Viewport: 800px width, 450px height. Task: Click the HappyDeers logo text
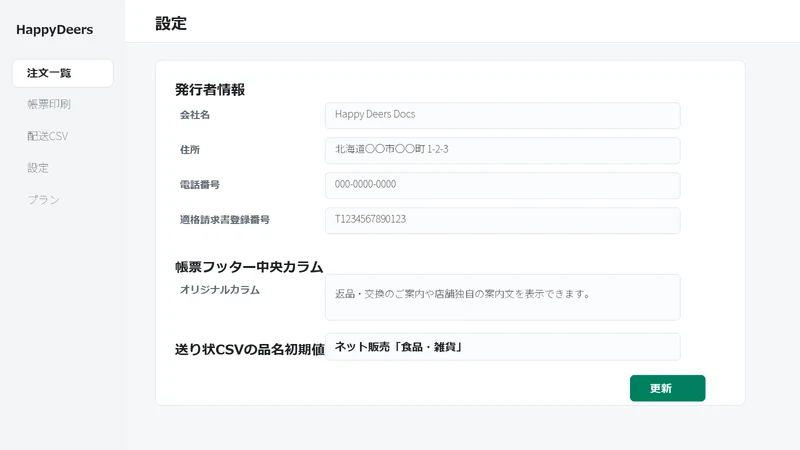point(55,30)
